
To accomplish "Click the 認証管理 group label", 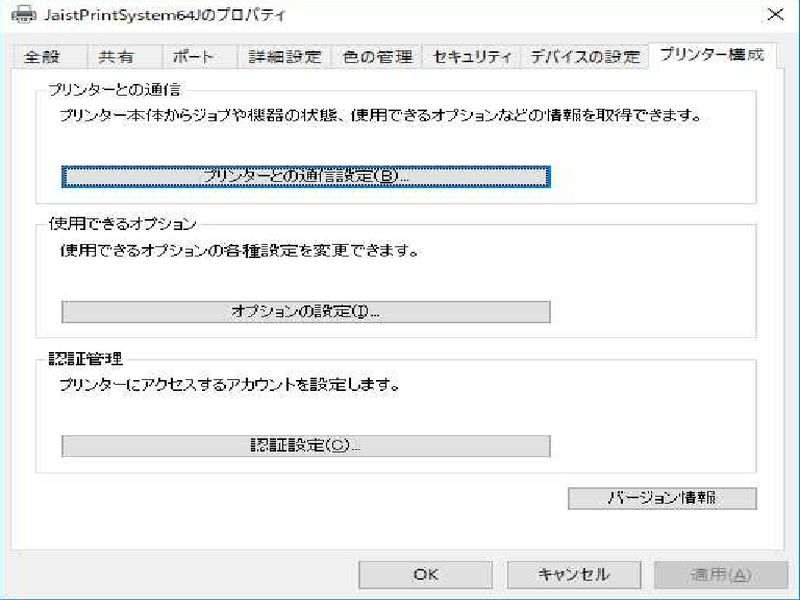I will (86, 359).
